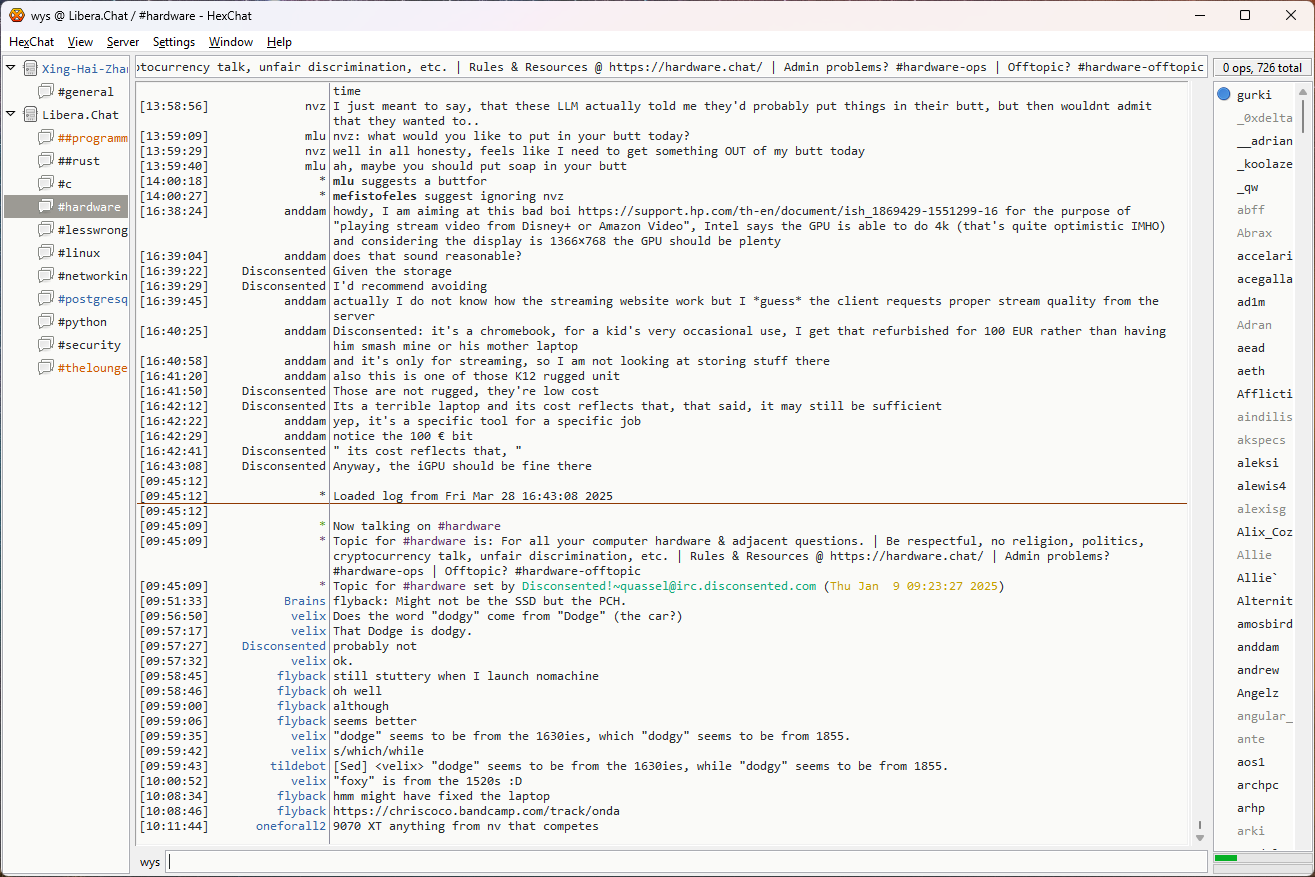Collapse the Libera.Chat server tree
This screenshot has width=1315, height=877.
coord(11,115)
